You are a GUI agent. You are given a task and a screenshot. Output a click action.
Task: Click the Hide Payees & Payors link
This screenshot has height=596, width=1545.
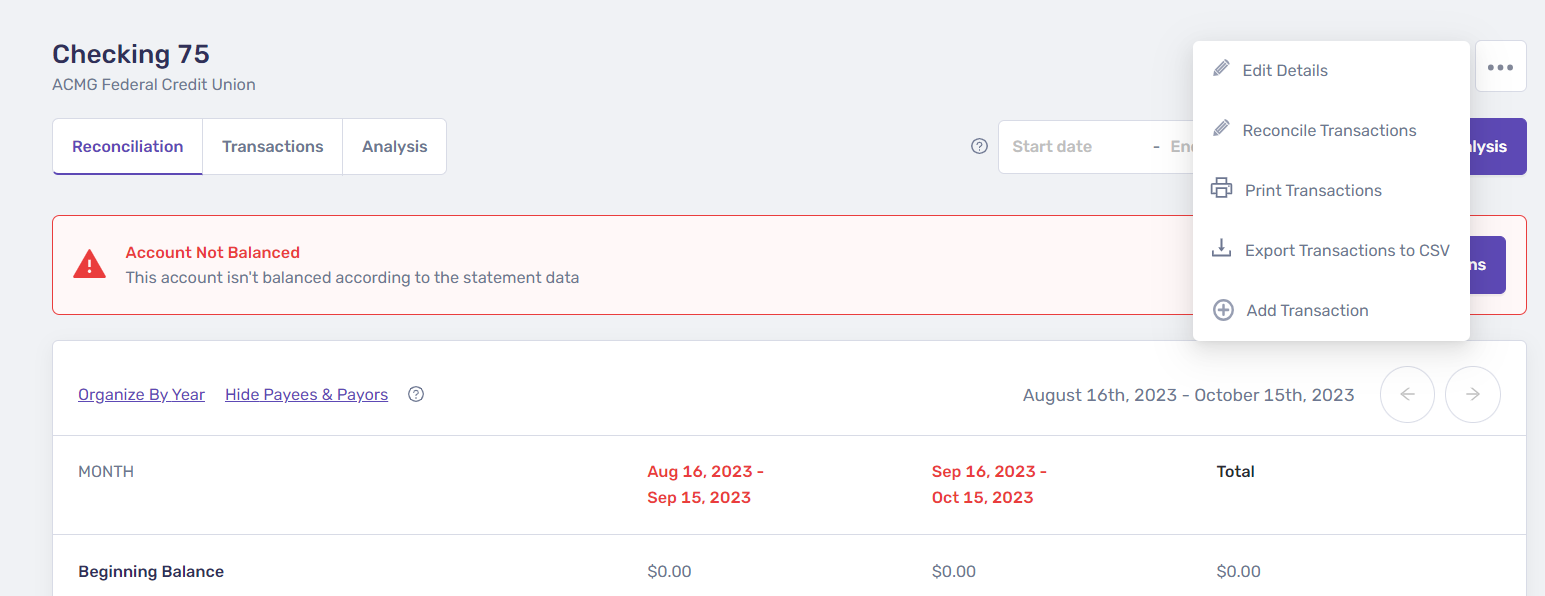tap(306, 394)
